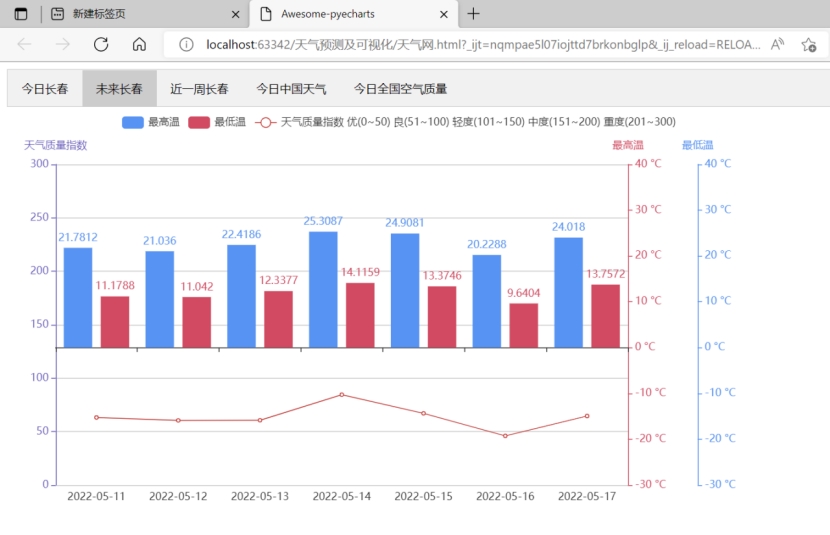The height and width of the screenshot is (535, 830).
Task: Click the 300 tick on the left axis
Action: (40, 164)
